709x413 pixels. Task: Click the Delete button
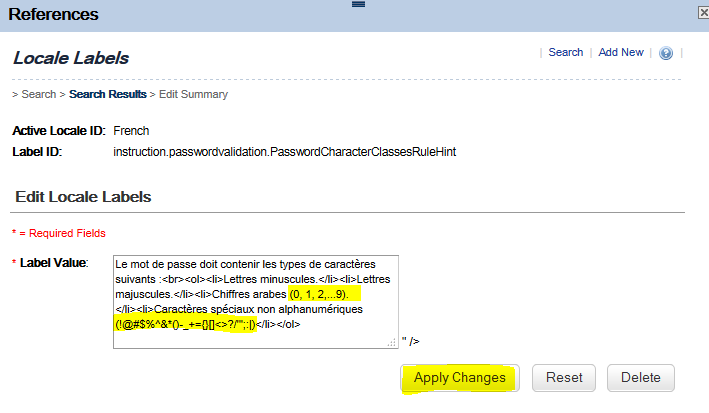641,378
